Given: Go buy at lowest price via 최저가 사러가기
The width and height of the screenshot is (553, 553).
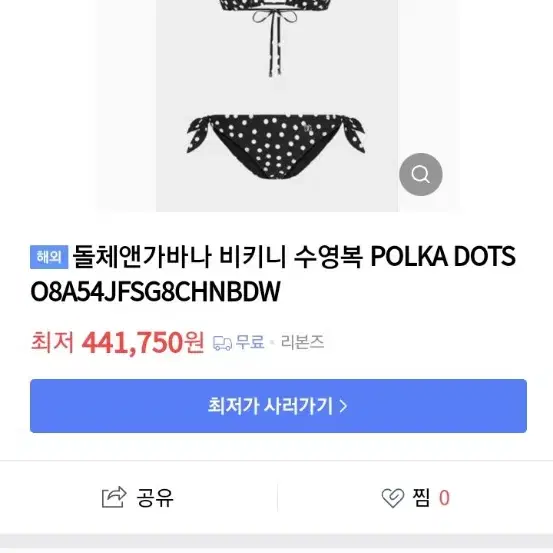Looking at the screenshot, I should tap(278, 406).
